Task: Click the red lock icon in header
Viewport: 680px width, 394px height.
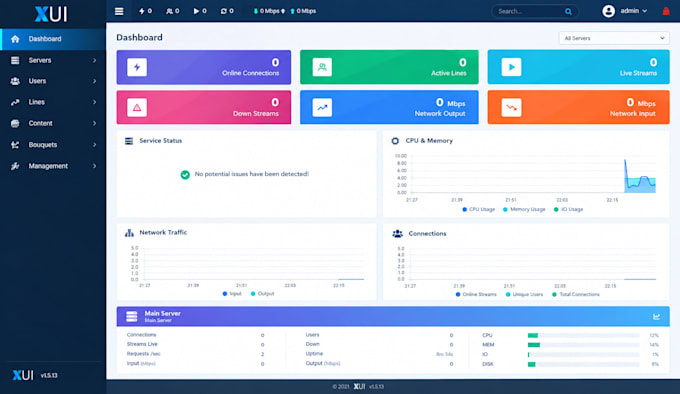Action: [x=666, y=11]
